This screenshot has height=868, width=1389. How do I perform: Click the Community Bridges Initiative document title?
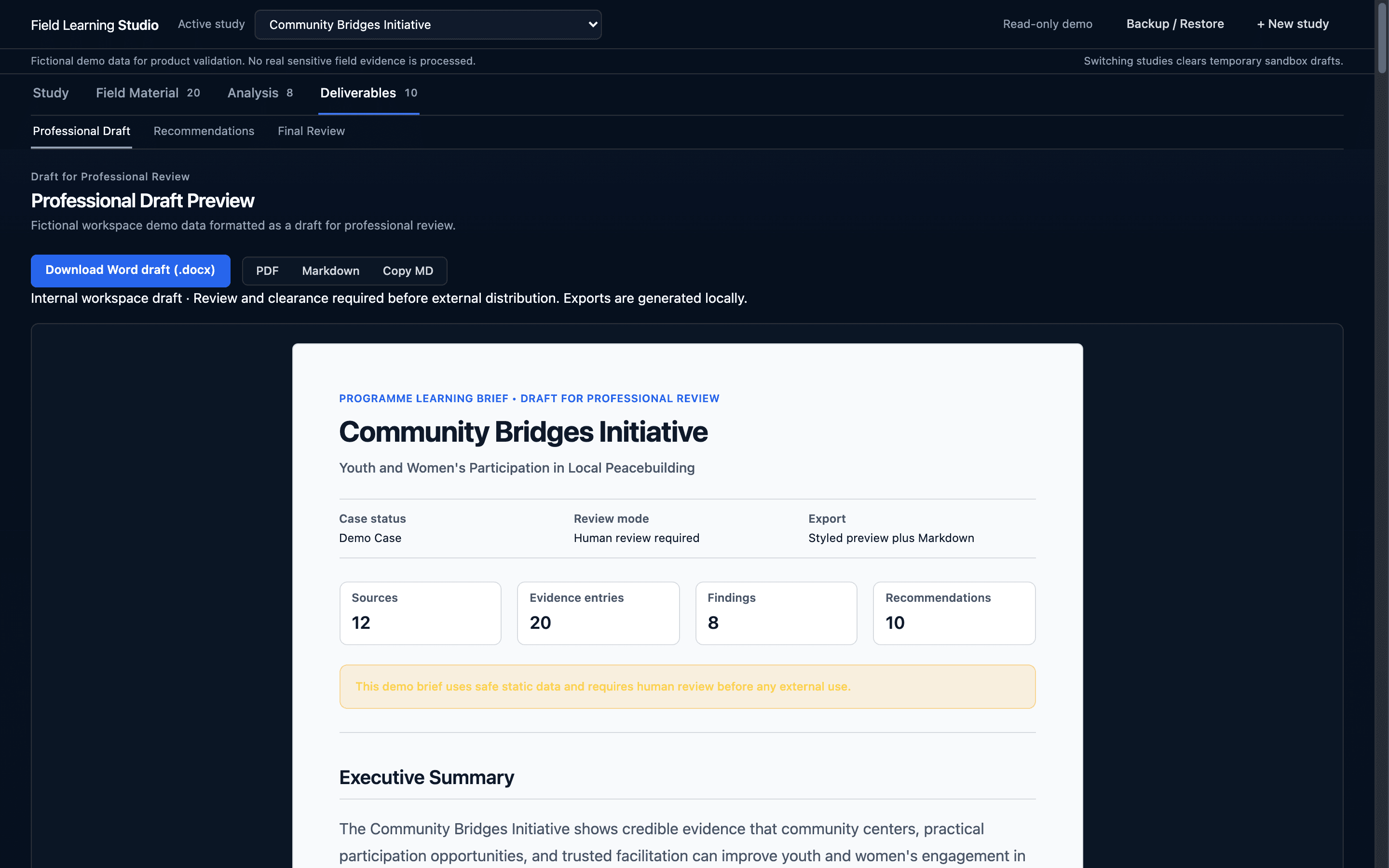[x=523, y=432]
